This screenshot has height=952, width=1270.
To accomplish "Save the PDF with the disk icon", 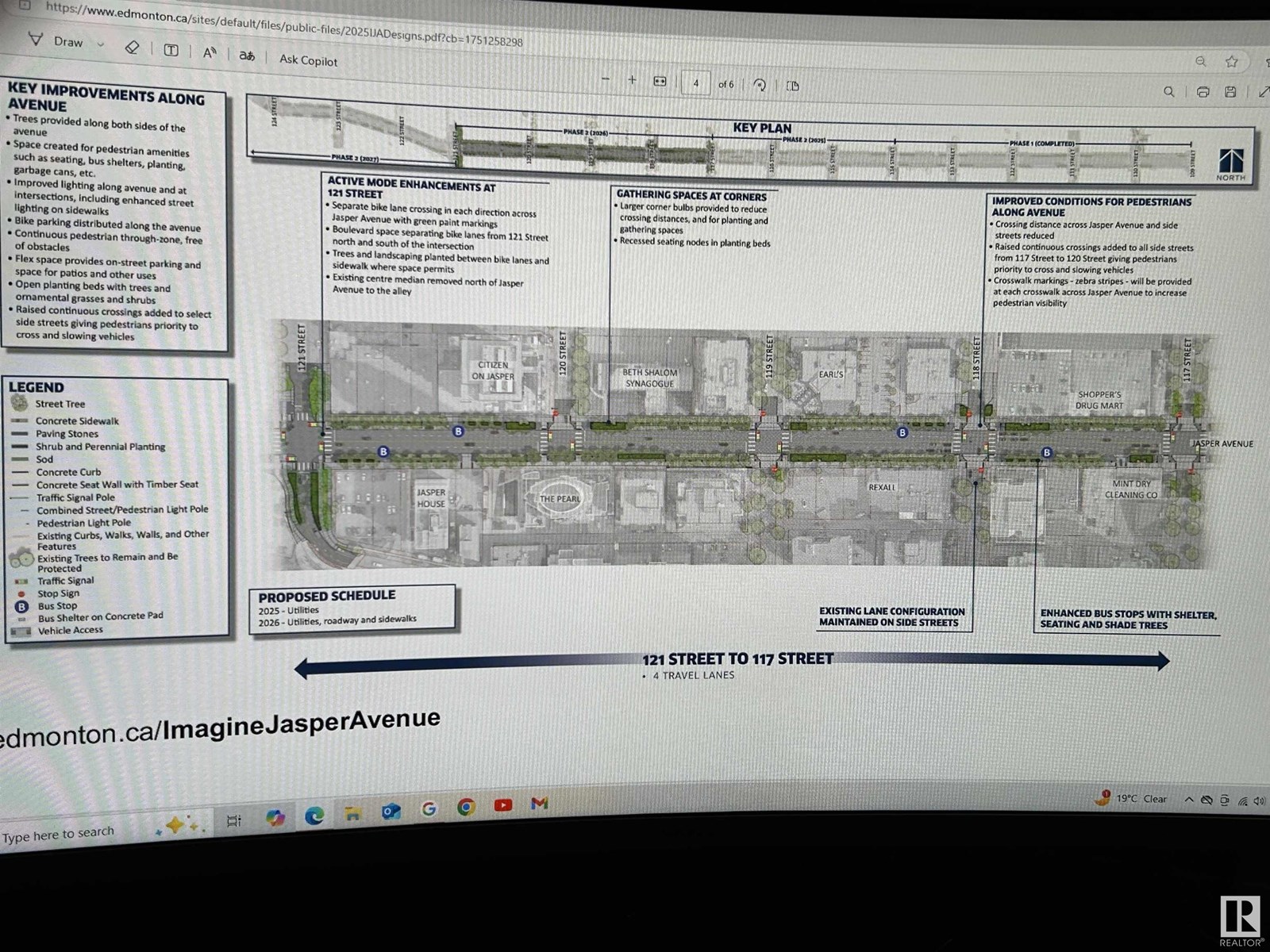I will [1230, 92].
